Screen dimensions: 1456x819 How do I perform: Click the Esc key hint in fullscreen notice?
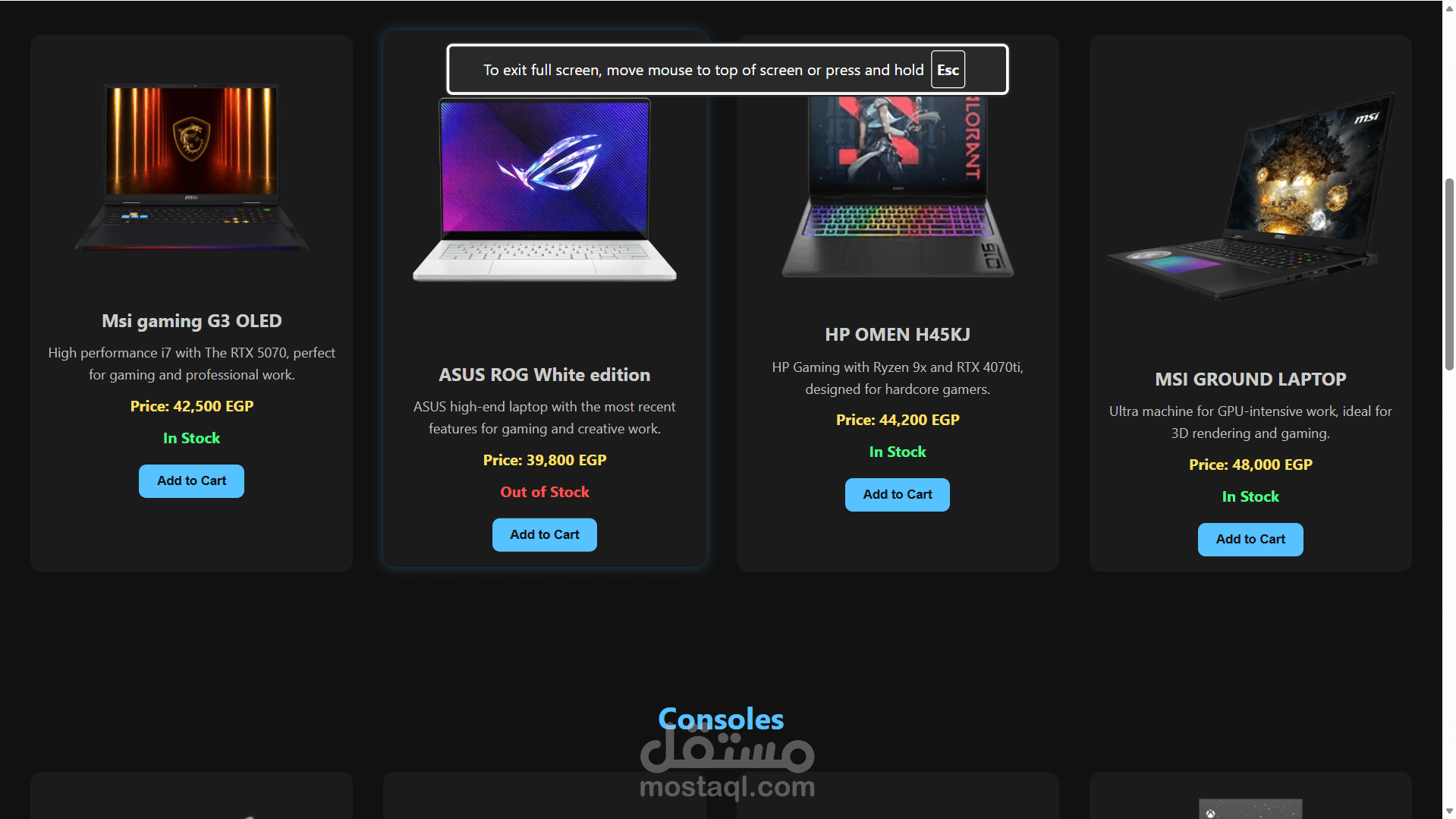[x=948, y=70]
